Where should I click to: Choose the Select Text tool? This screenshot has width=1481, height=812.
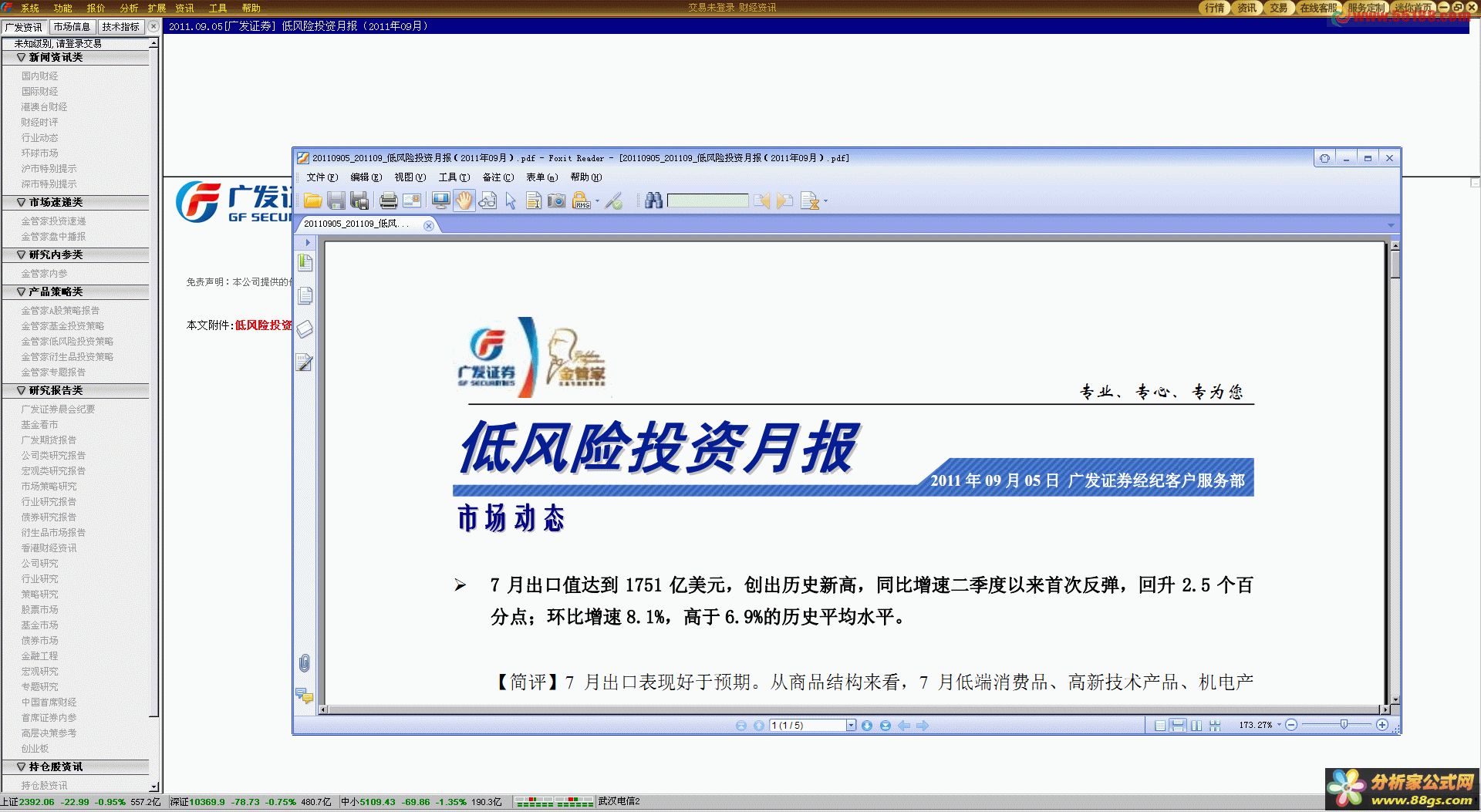click(x=533, y=201)
